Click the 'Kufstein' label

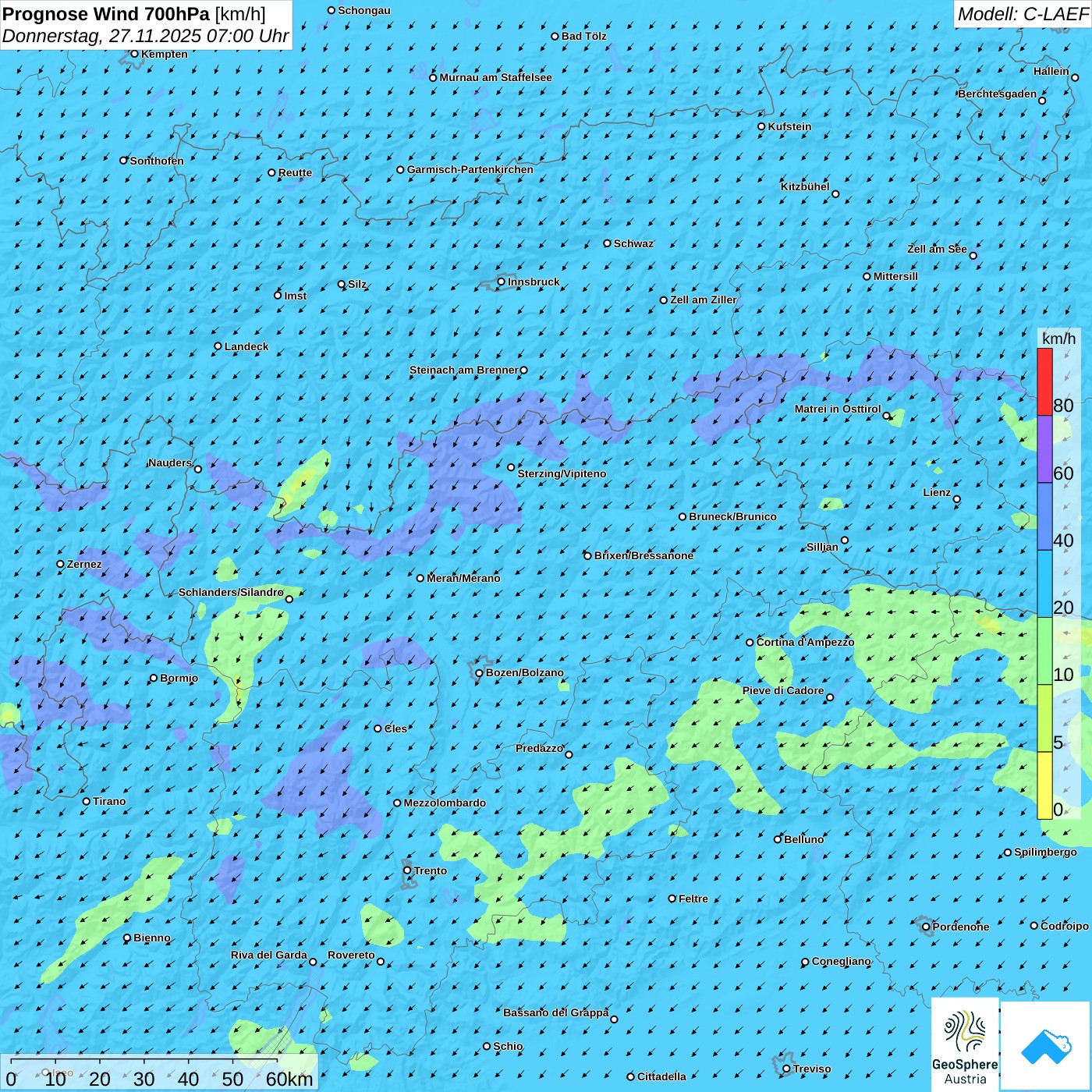[x=789, y=126]
